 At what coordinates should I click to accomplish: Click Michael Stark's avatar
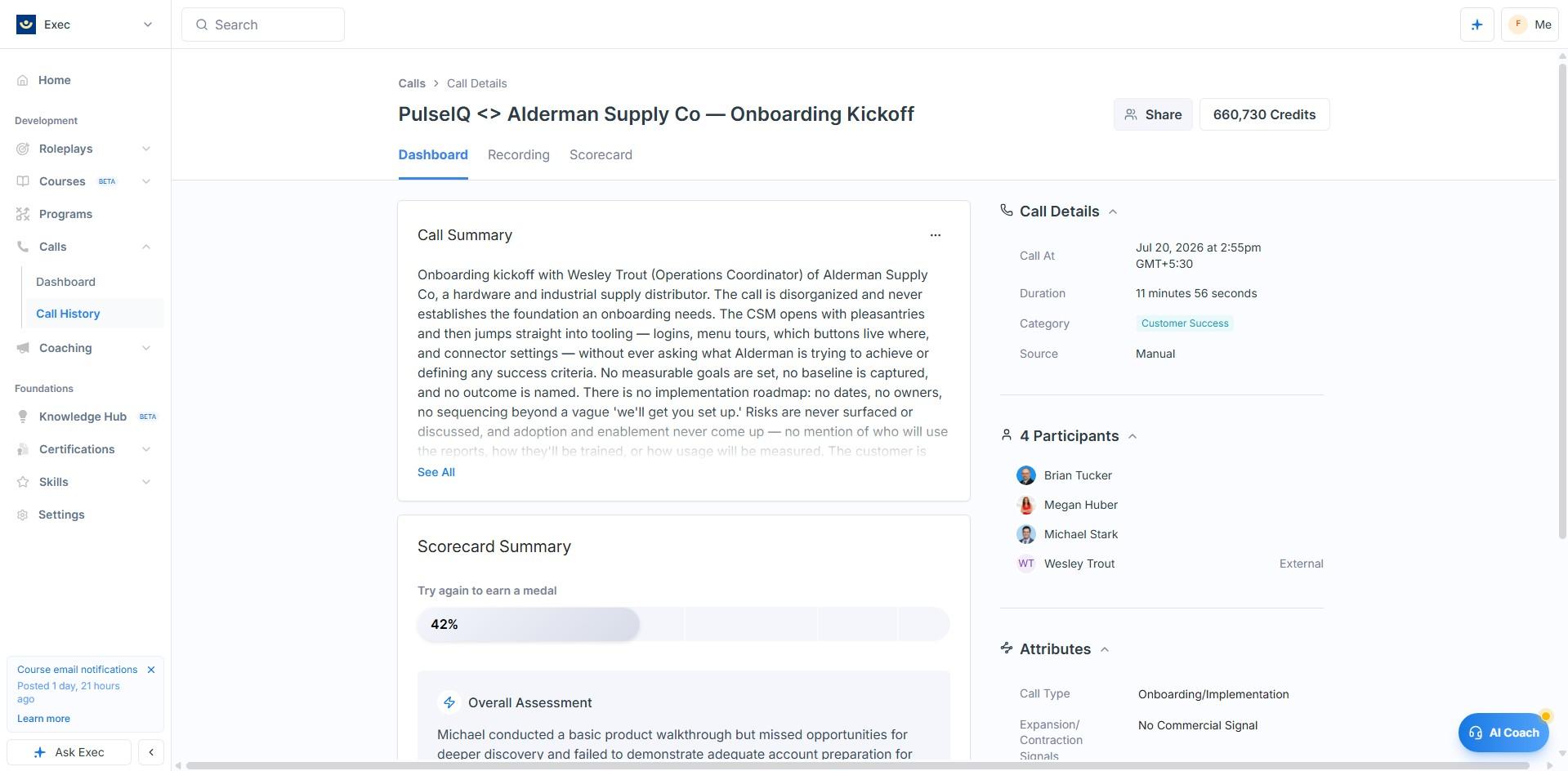click(x=1026, y=534)
